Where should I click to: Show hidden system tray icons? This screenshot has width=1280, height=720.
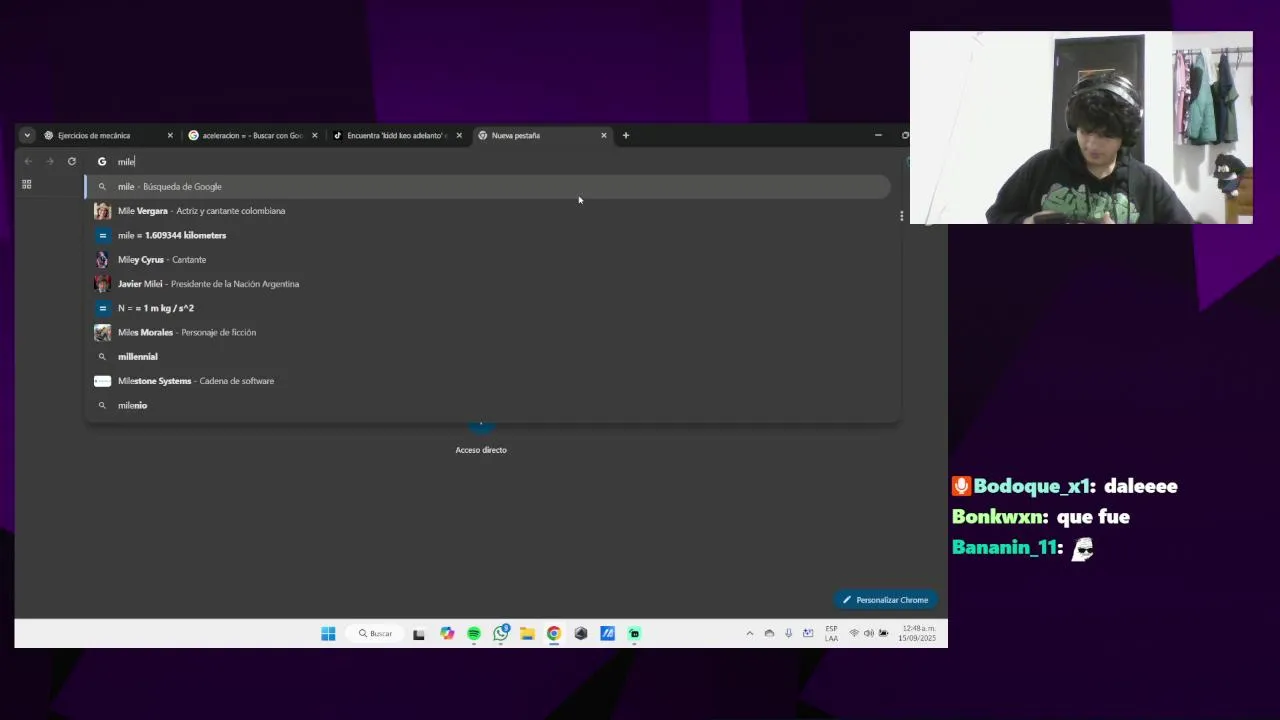750,633
